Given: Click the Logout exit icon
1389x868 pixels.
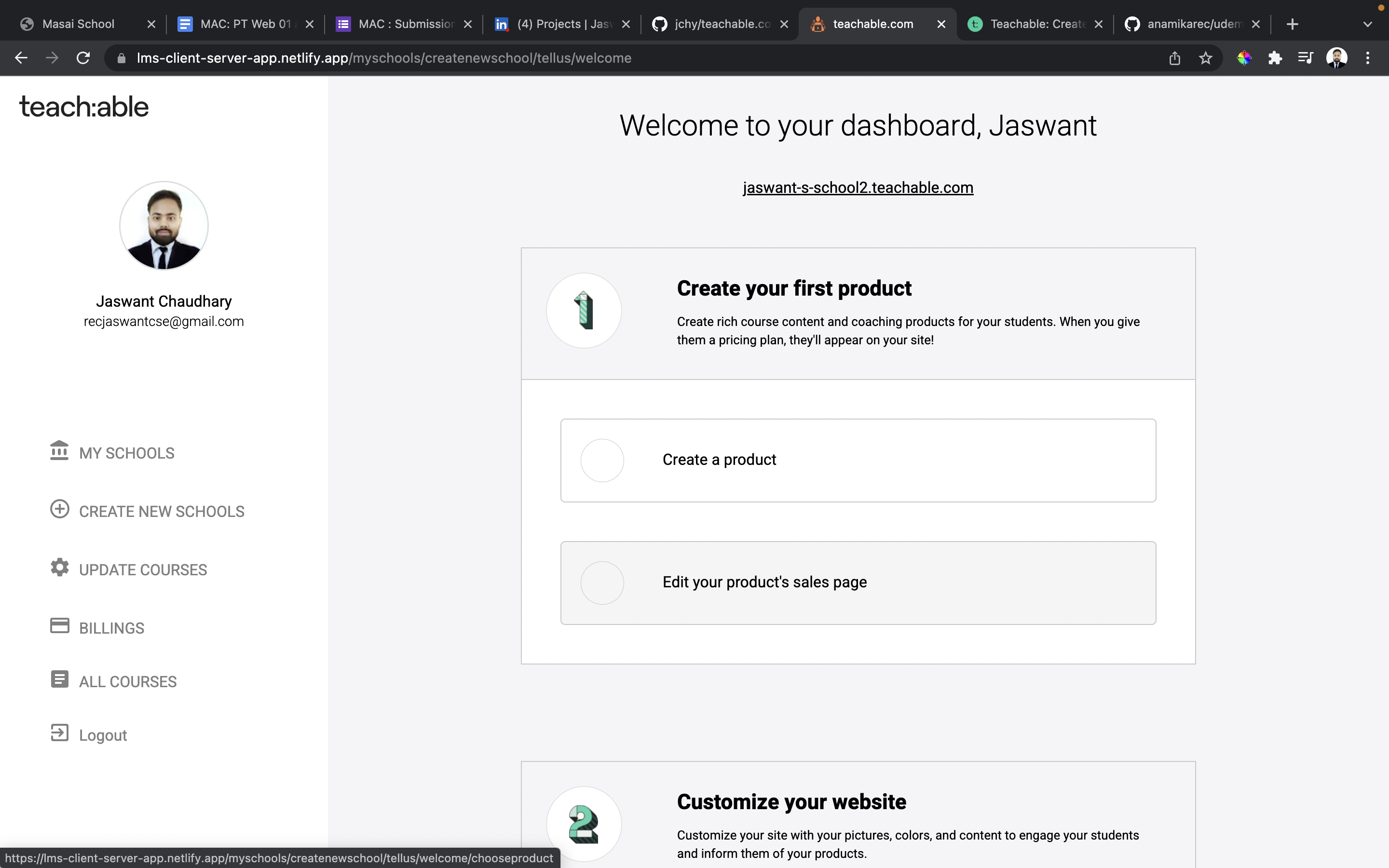Looking at the screenshot, I should (x=60, y=733).
